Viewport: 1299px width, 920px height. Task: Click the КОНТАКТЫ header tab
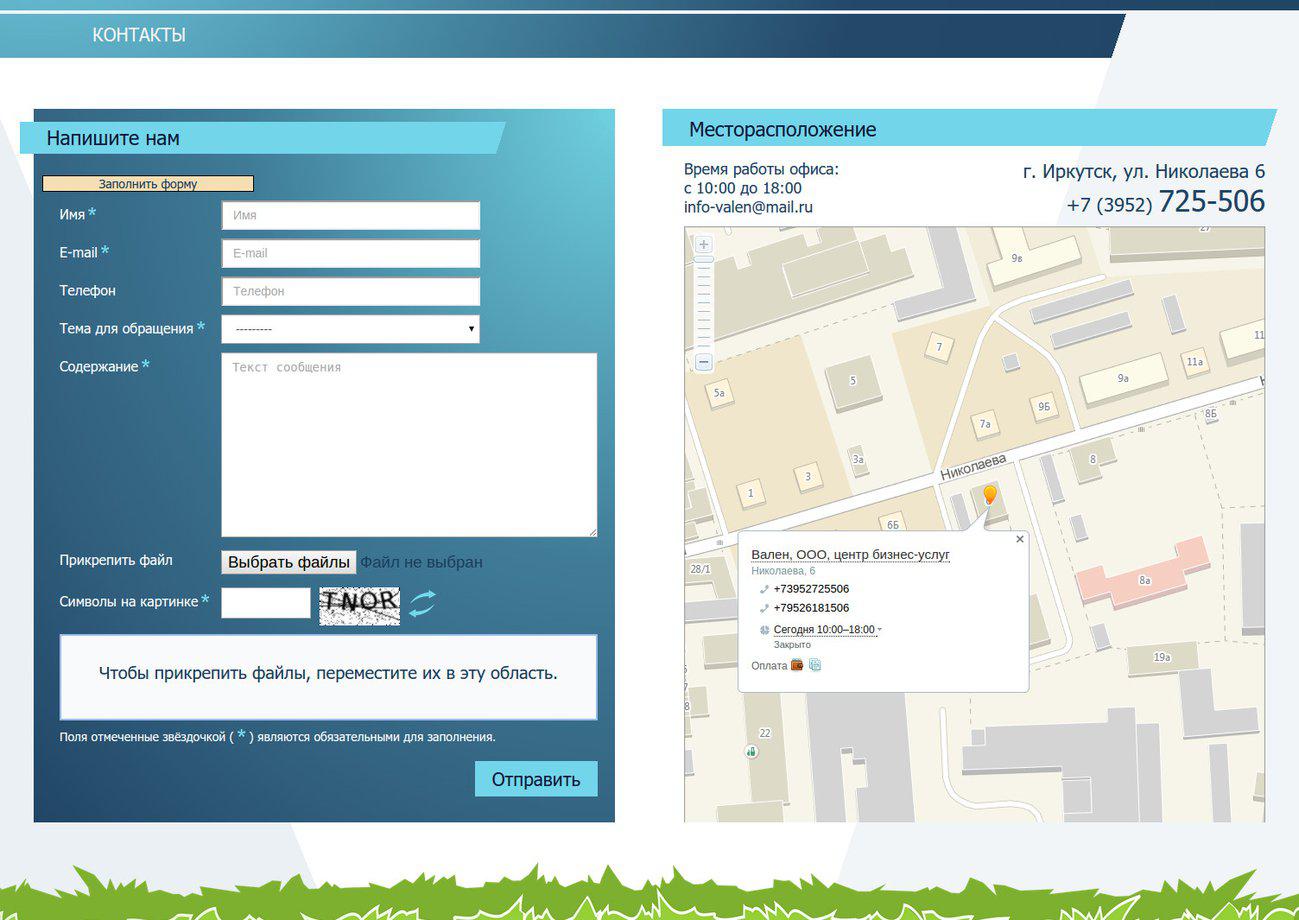[x=139, y=35]
